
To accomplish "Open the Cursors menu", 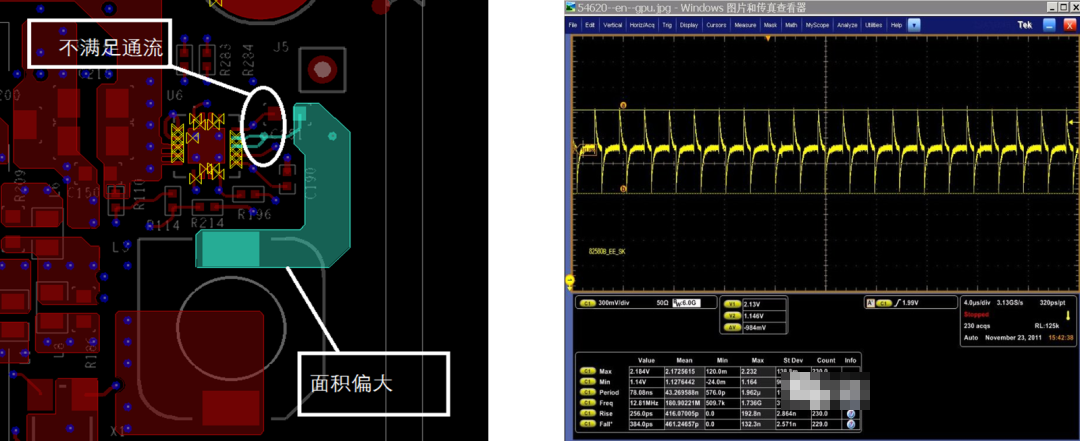I will coord(716,24).
